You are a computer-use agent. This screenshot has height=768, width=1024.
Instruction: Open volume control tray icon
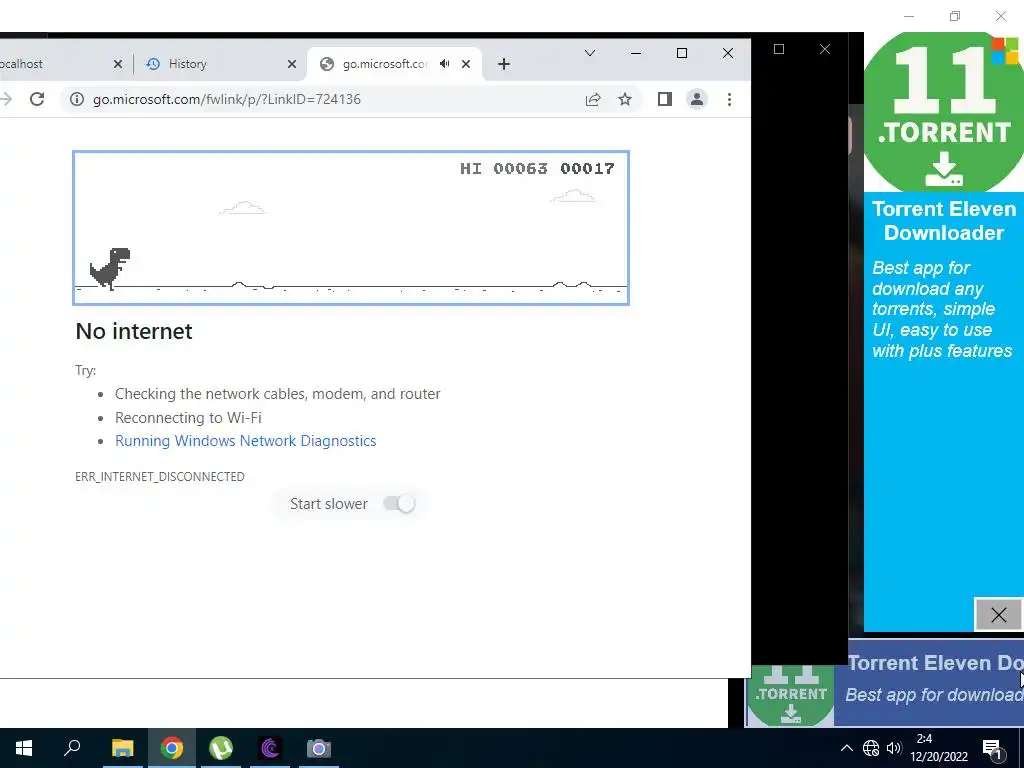894,748
